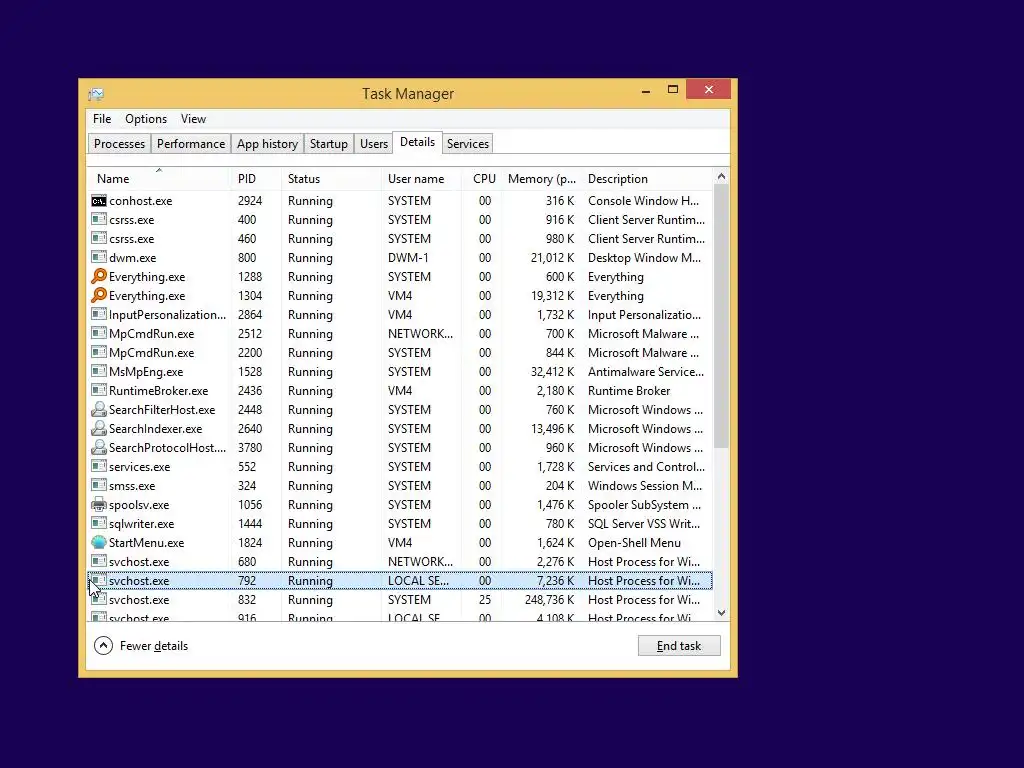Open the Options menu

click(146, 119)
